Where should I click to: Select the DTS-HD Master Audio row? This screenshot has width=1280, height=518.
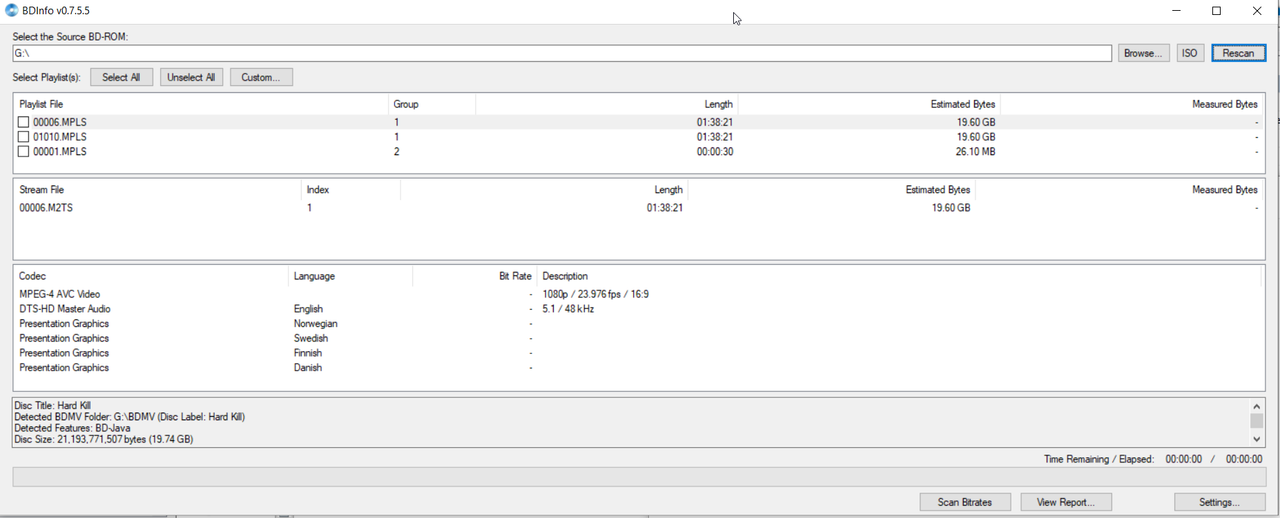[x=639, y=309]
